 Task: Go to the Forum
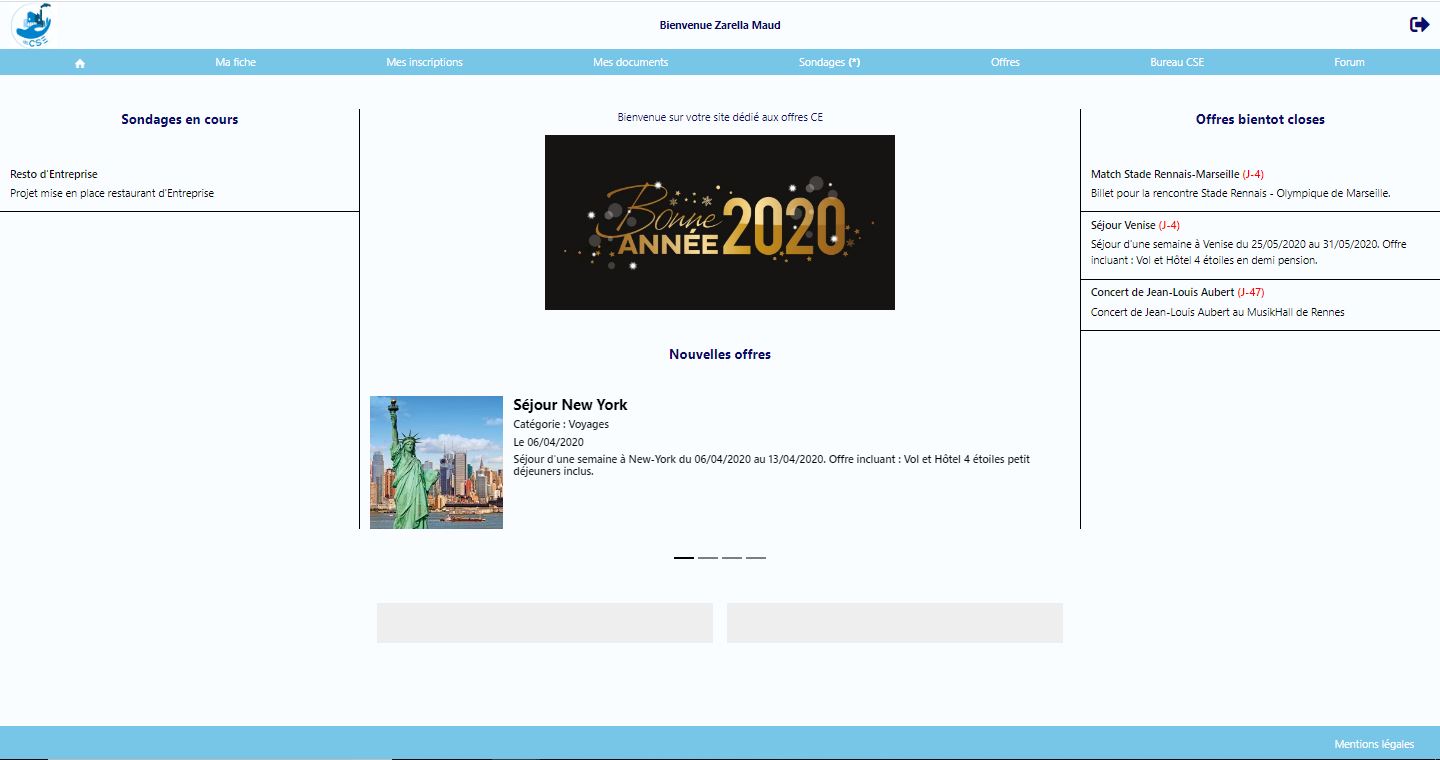click(1348, 62)
